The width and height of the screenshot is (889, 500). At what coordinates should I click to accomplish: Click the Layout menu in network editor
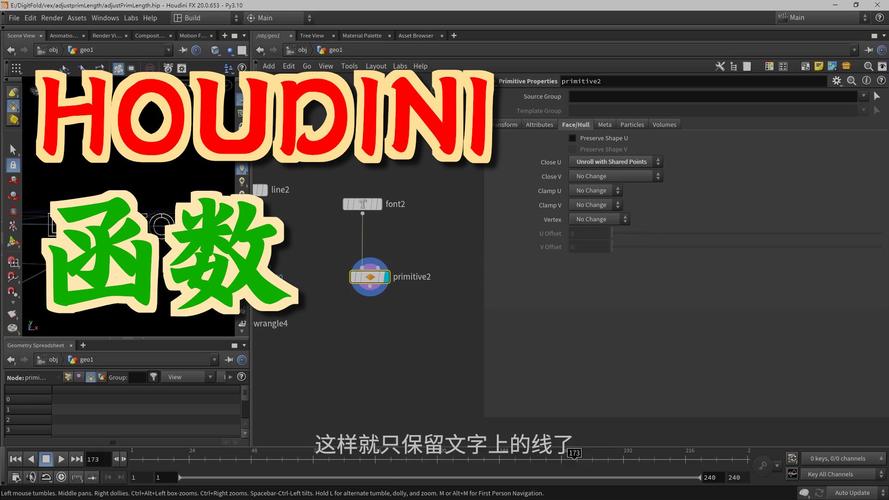click(x=375, y=66)
